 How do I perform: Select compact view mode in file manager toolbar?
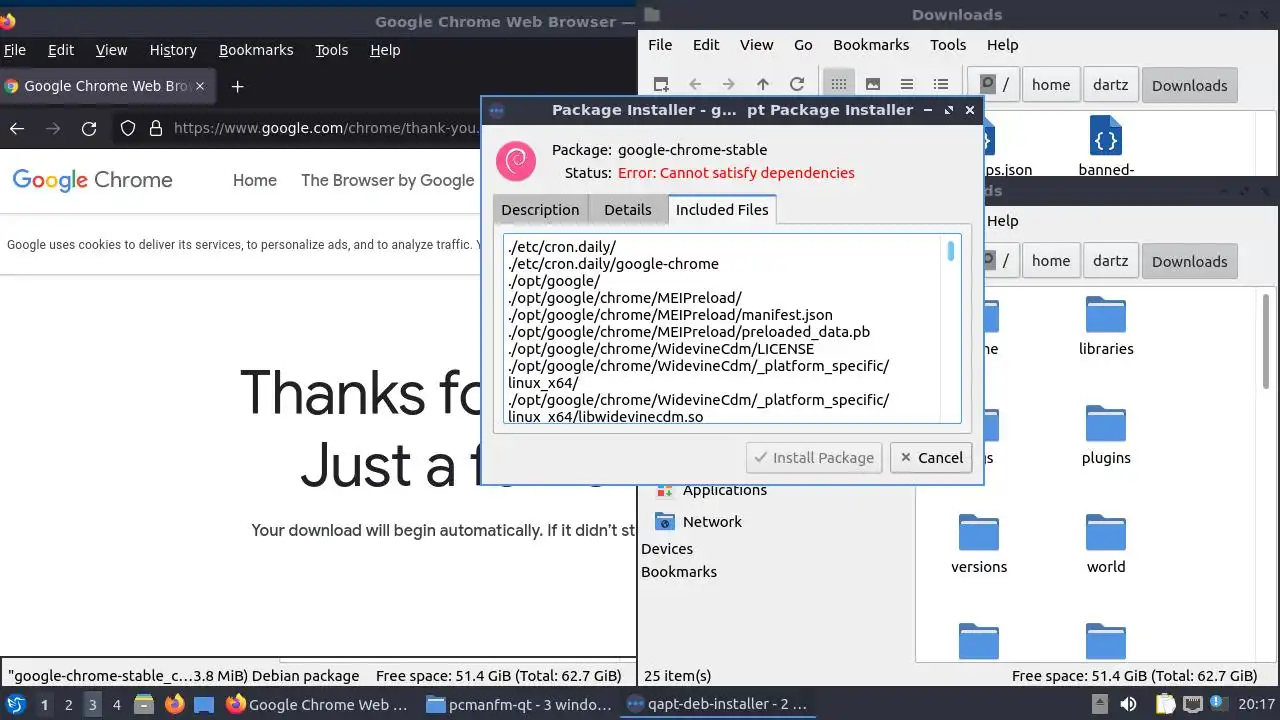pyautogui.click(x=906, y=85)
